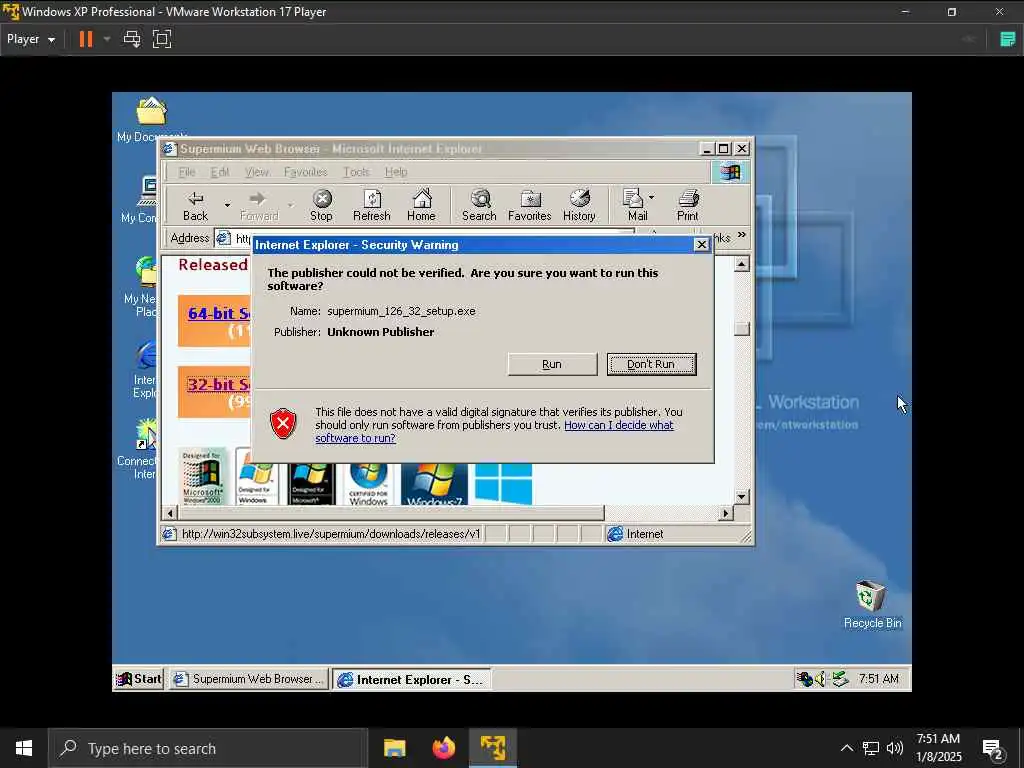Click the Run button in the Security Warning dialog

[552, 364]
